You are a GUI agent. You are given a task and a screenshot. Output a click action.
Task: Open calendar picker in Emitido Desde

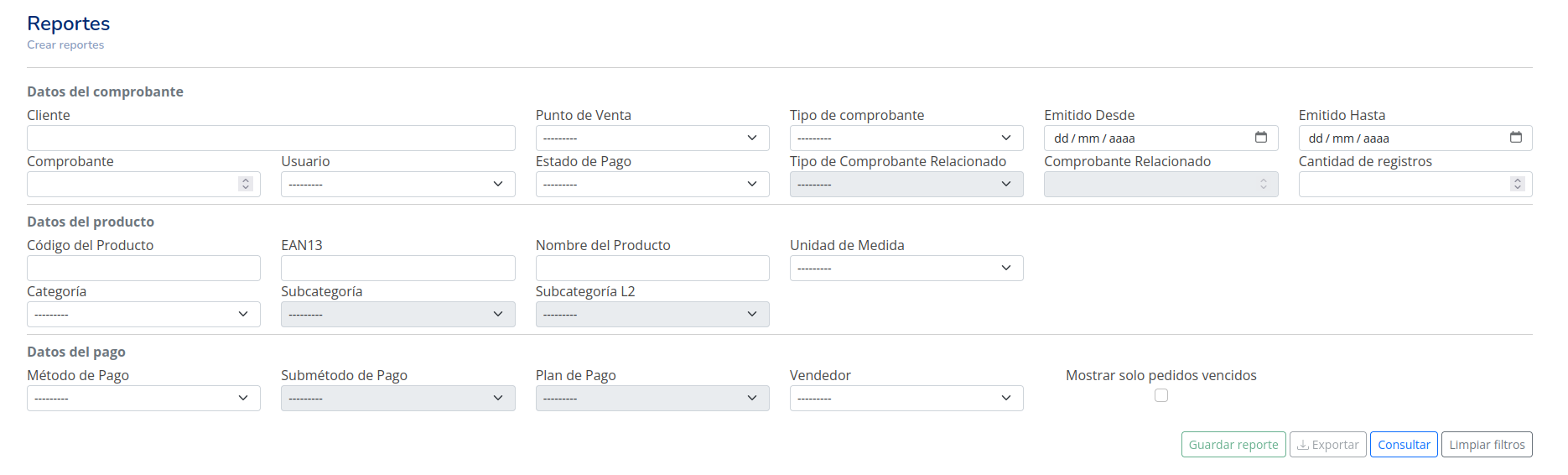pos(1260,138)
